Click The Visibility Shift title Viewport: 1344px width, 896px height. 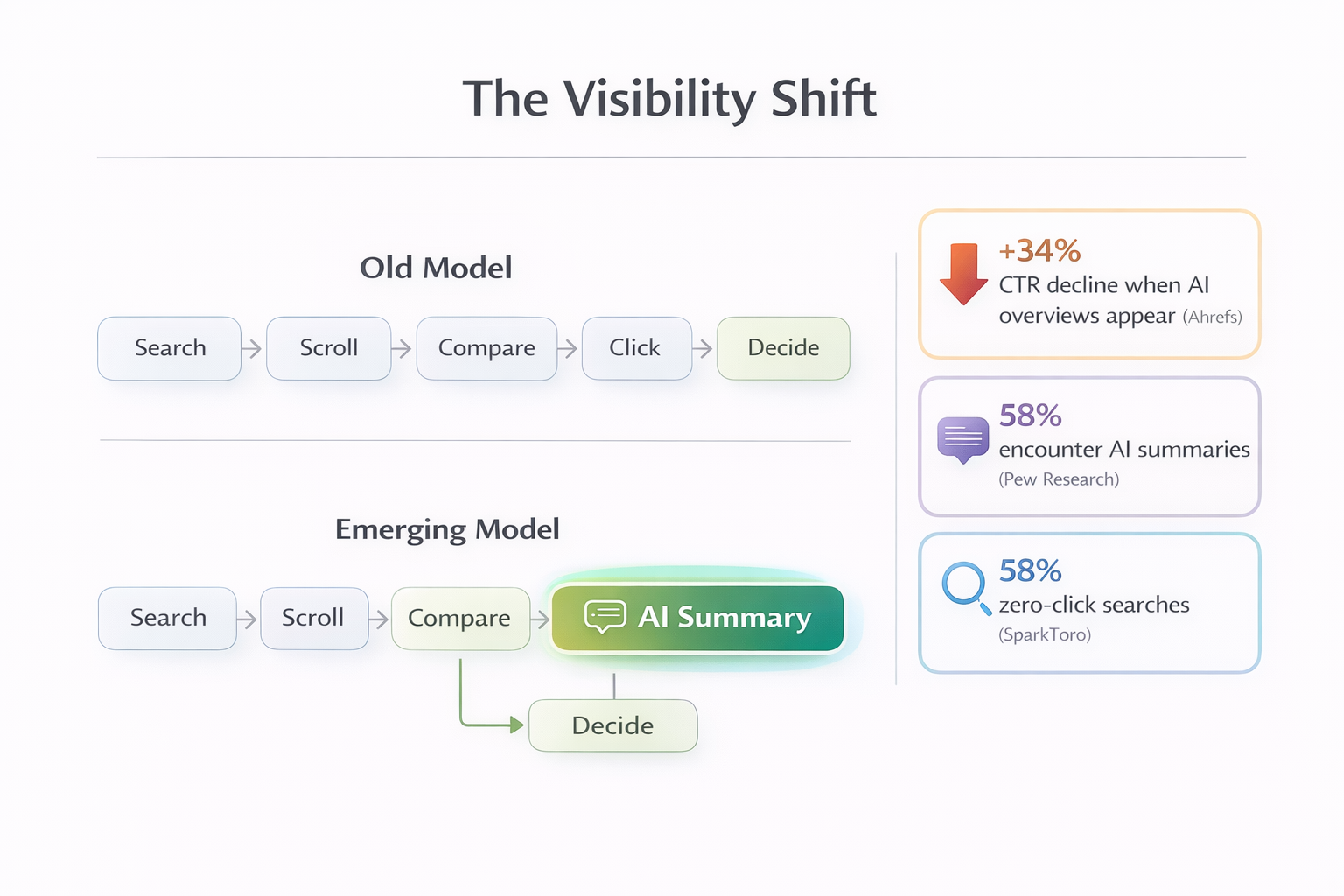(x=669, y=98)
